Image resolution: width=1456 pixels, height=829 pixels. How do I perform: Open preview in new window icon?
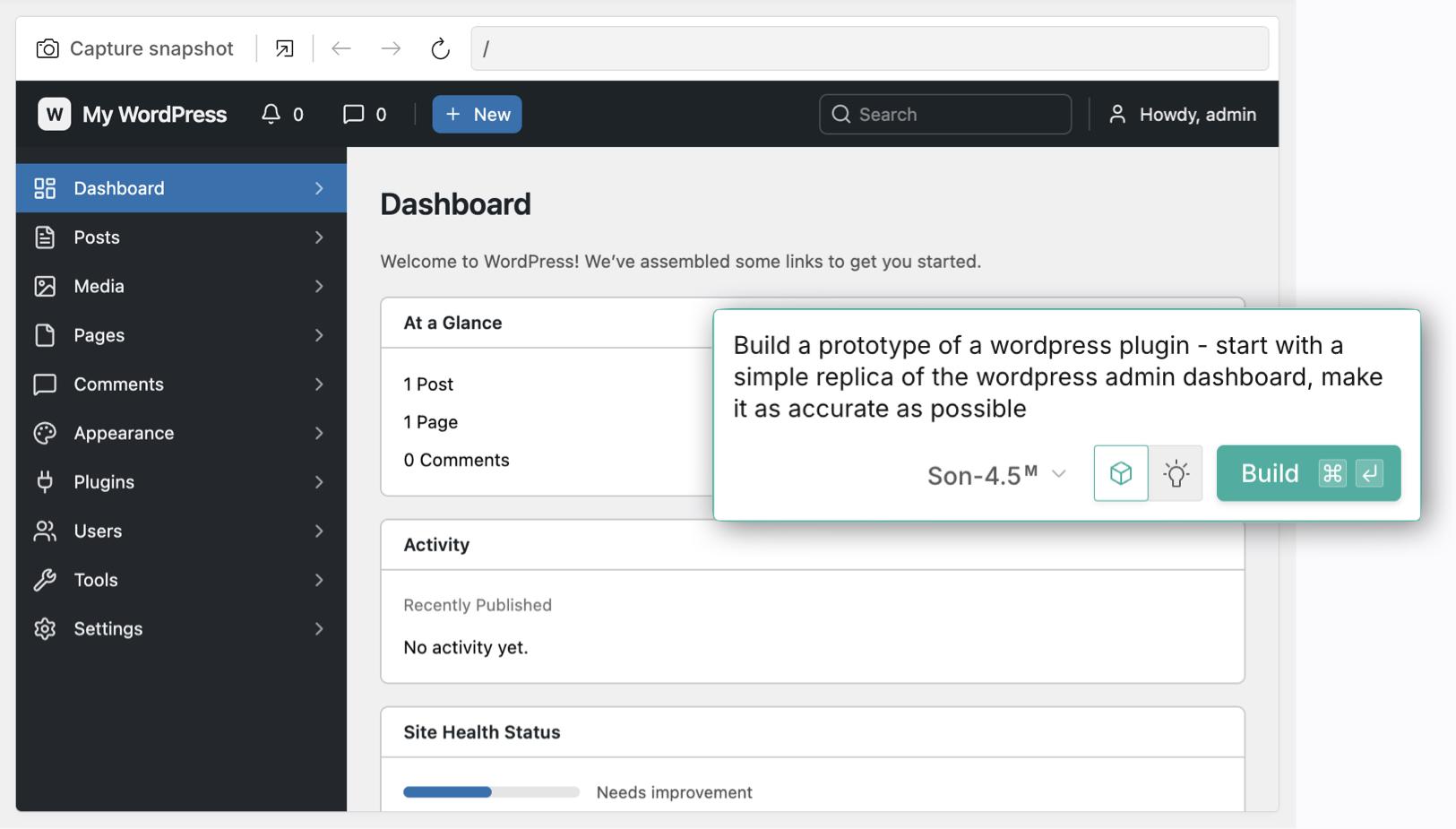coord(284,48)
